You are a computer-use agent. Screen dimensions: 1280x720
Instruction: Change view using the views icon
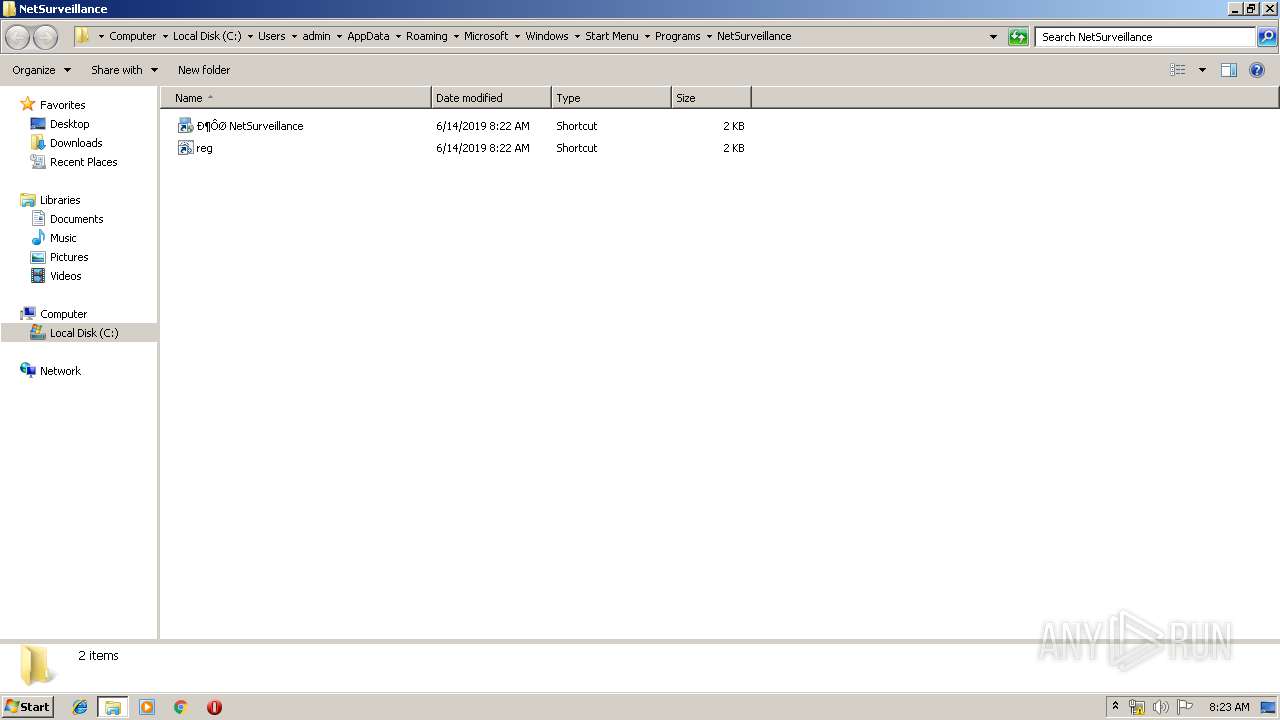click(1178, 70)
